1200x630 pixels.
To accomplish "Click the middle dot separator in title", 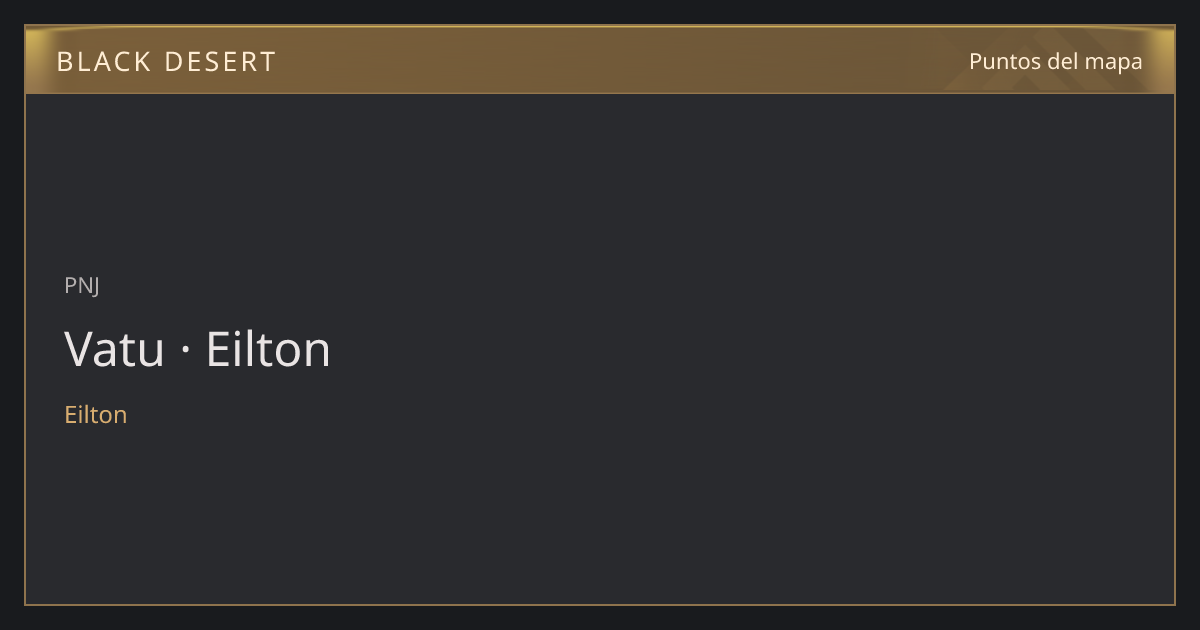I will point(186,351).
